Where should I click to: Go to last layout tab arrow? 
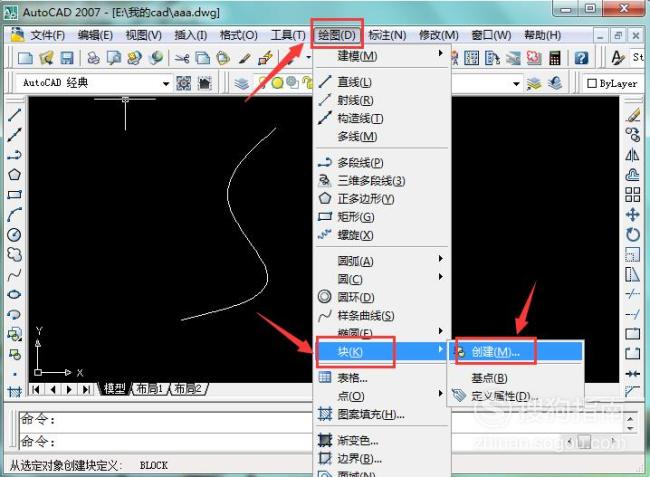point(86,390)
